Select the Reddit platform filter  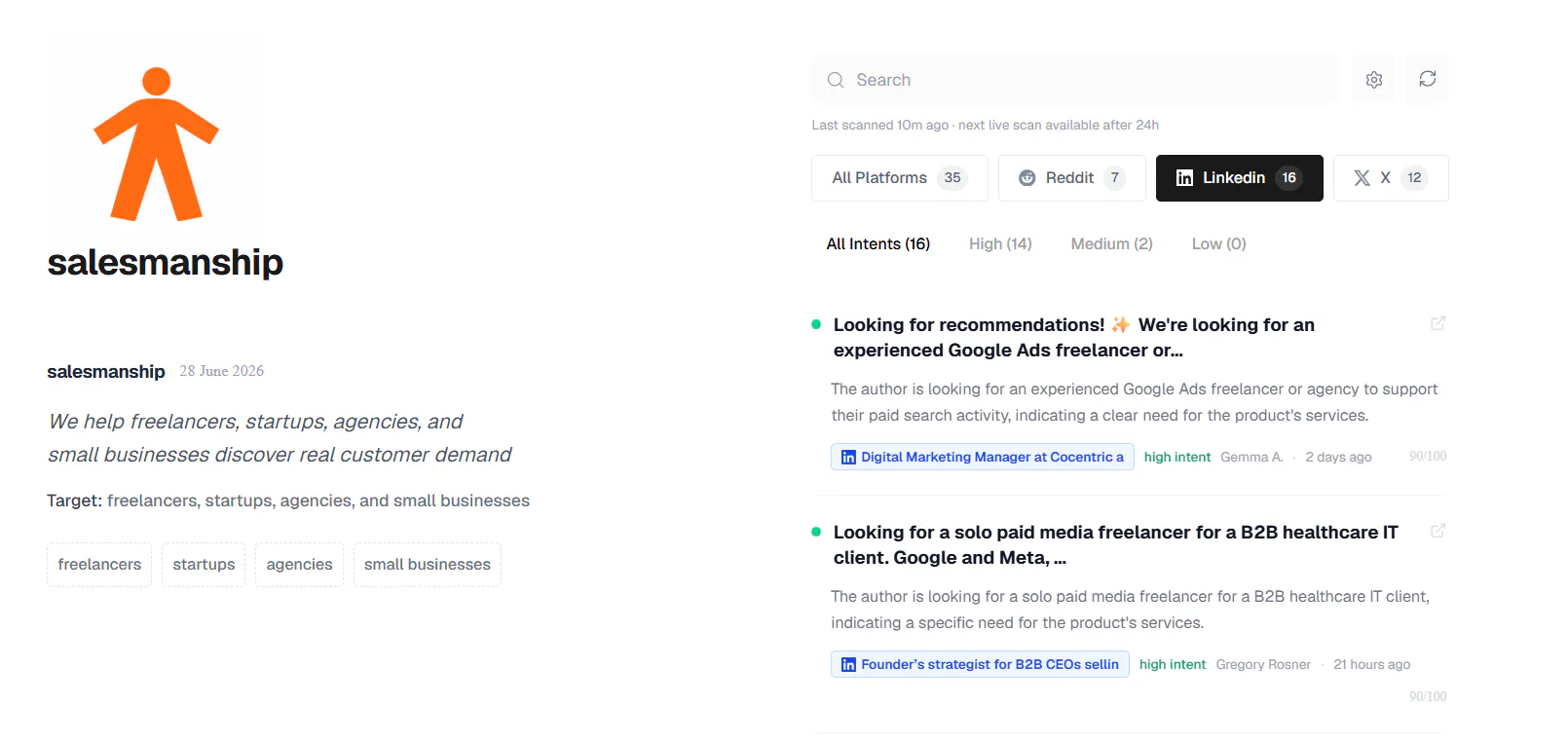(1071, 178)
